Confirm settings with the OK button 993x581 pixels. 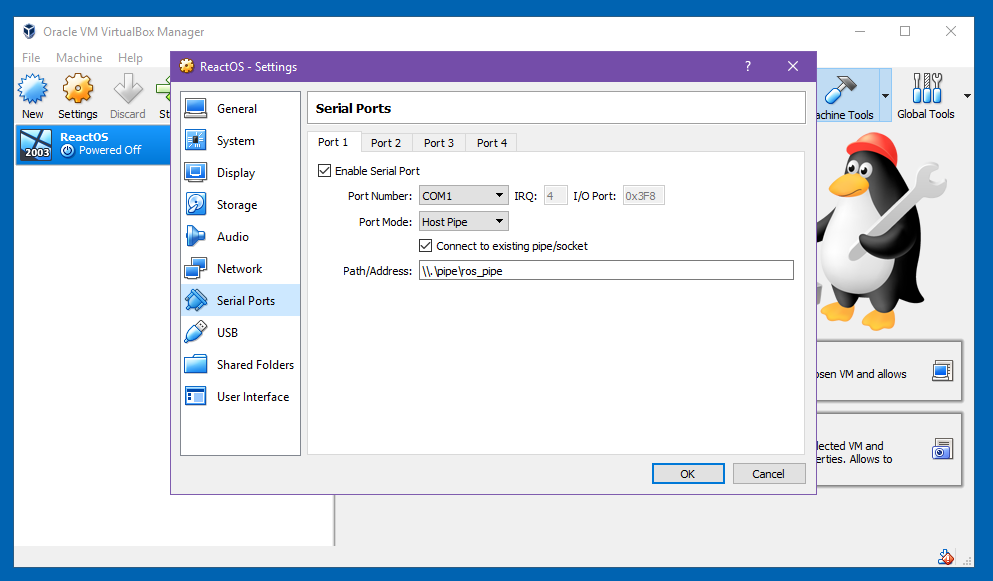688,474
